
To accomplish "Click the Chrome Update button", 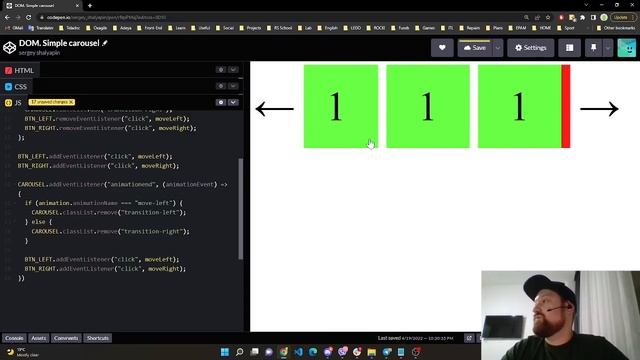I will pyautogui.click(x=622, y=17).
